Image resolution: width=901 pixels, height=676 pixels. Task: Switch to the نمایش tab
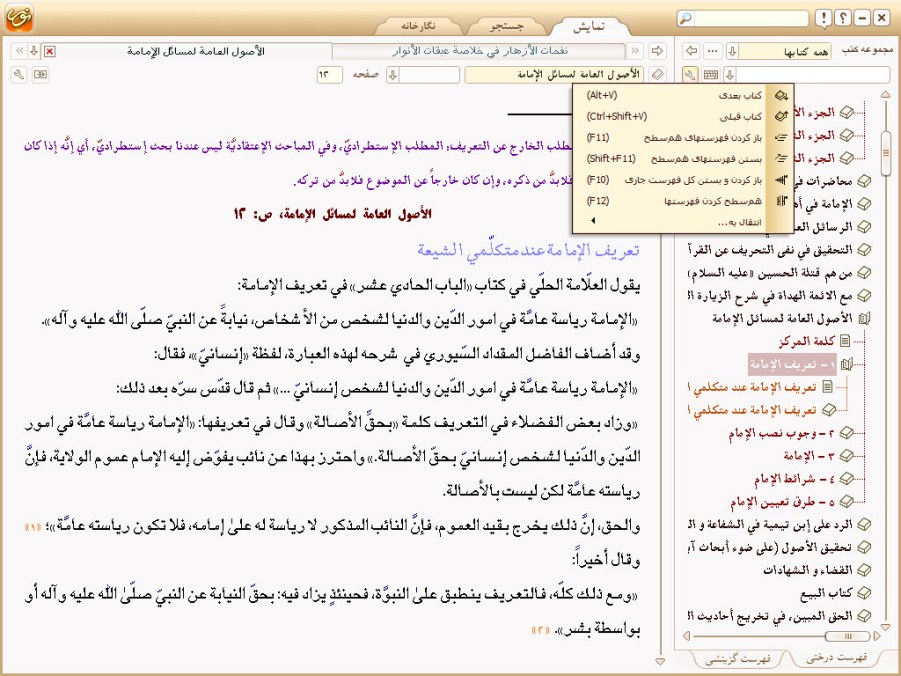pyautogui.click(x=589, y=26)
